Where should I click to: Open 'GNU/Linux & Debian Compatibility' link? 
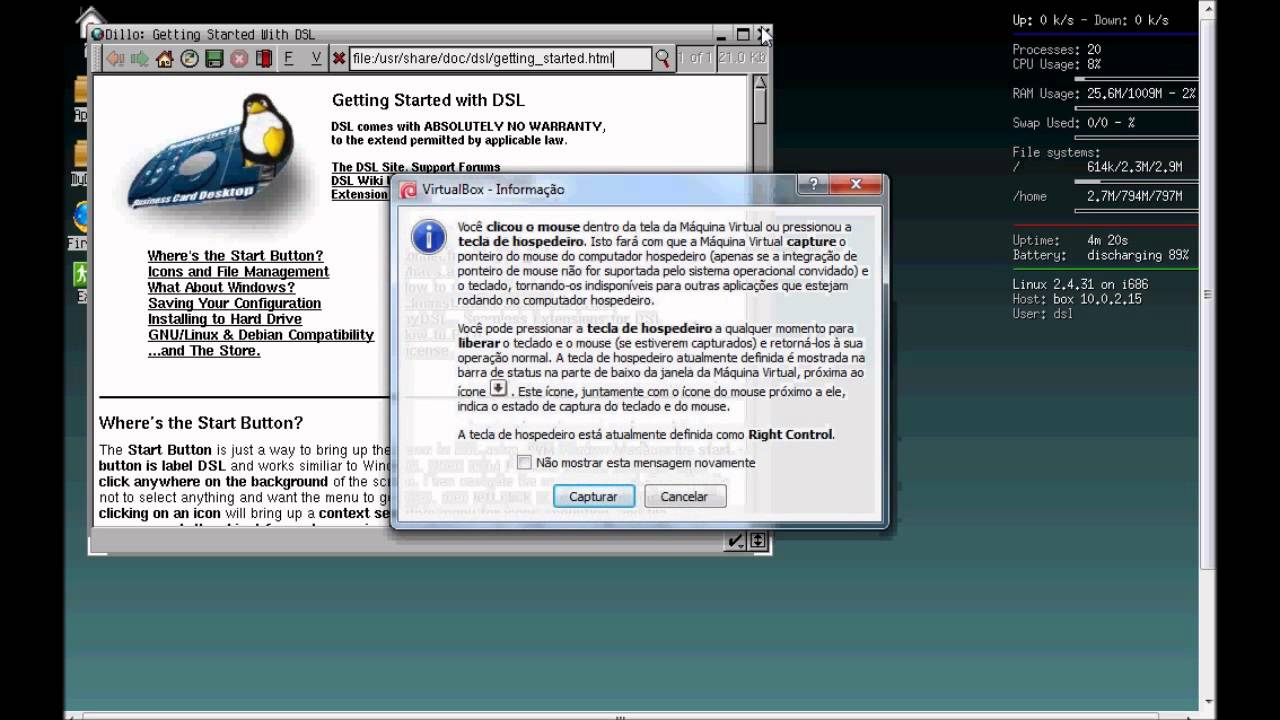(x=261, y=335)
